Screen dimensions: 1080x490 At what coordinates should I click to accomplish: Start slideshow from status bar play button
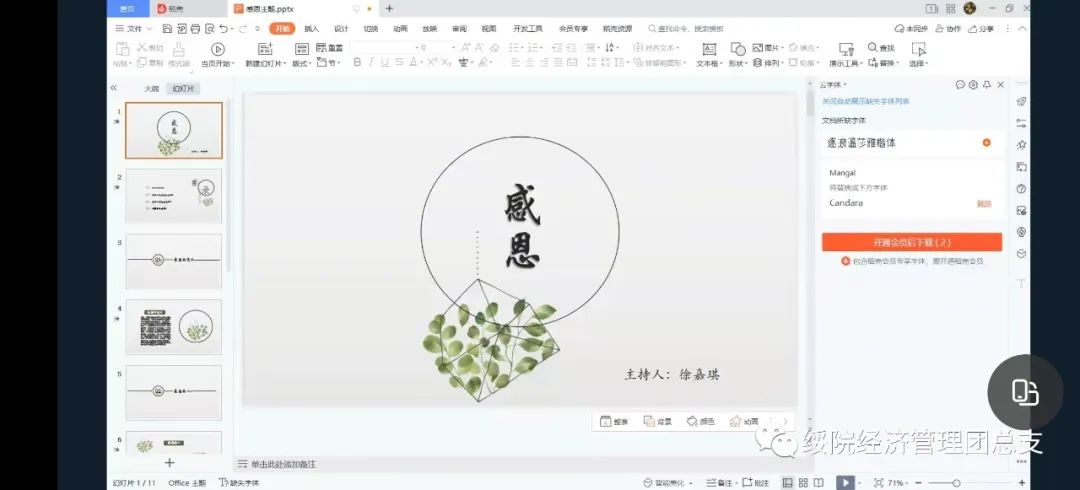[x=844, y=482]
